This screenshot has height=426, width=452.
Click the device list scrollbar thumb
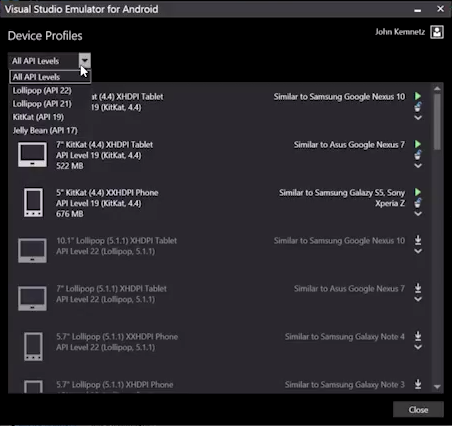pos(437,122)
